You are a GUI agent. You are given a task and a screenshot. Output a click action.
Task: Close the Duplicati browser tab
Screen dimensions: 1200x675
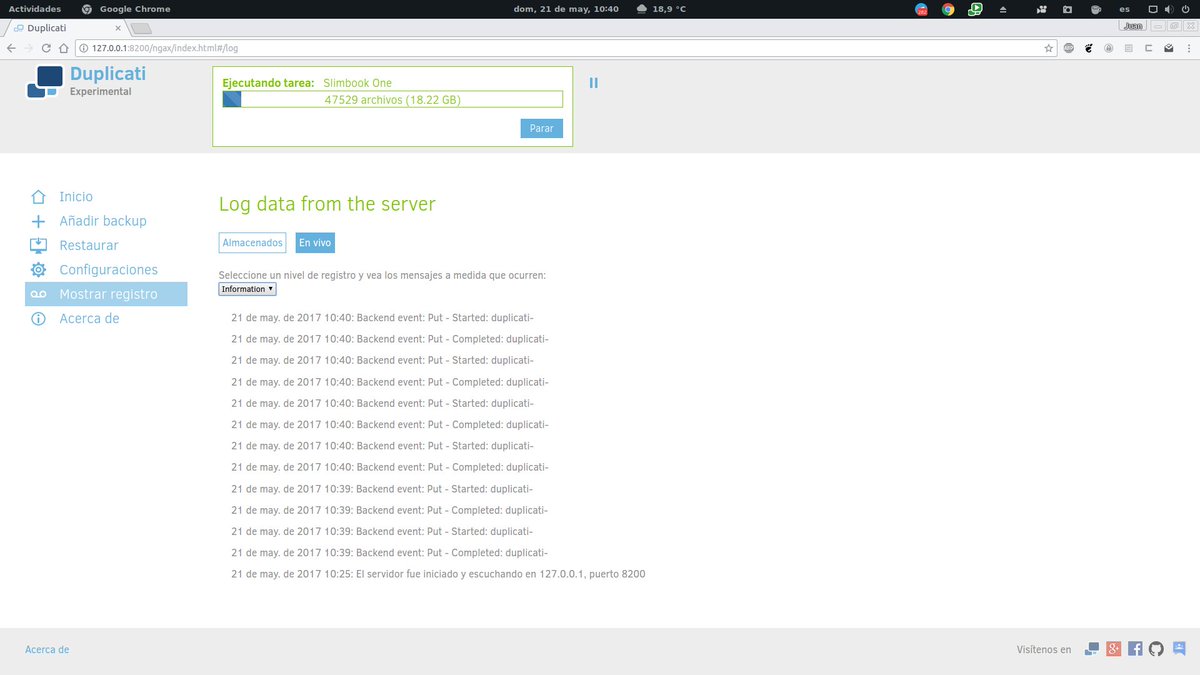[x=118, y=28]
